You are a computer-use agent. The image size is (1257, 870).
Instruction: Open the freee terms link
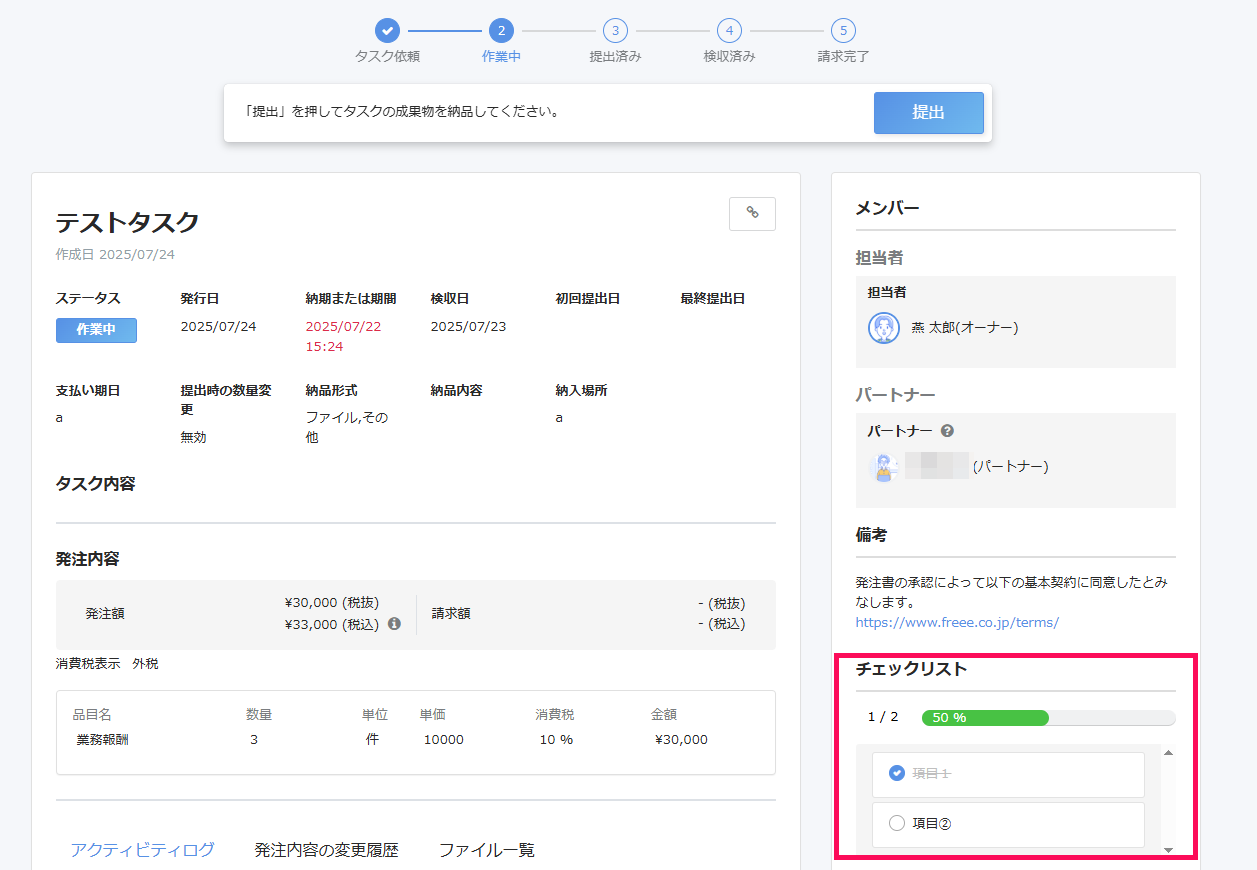pyautogui.click(x=957, y=622)
